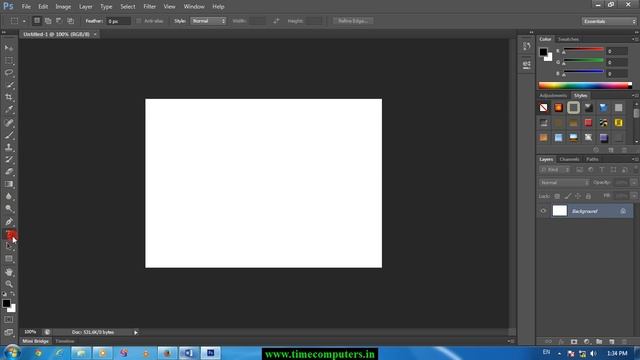Select the Path Selection tool
The image size is (640, 360).
click(9, 246)
